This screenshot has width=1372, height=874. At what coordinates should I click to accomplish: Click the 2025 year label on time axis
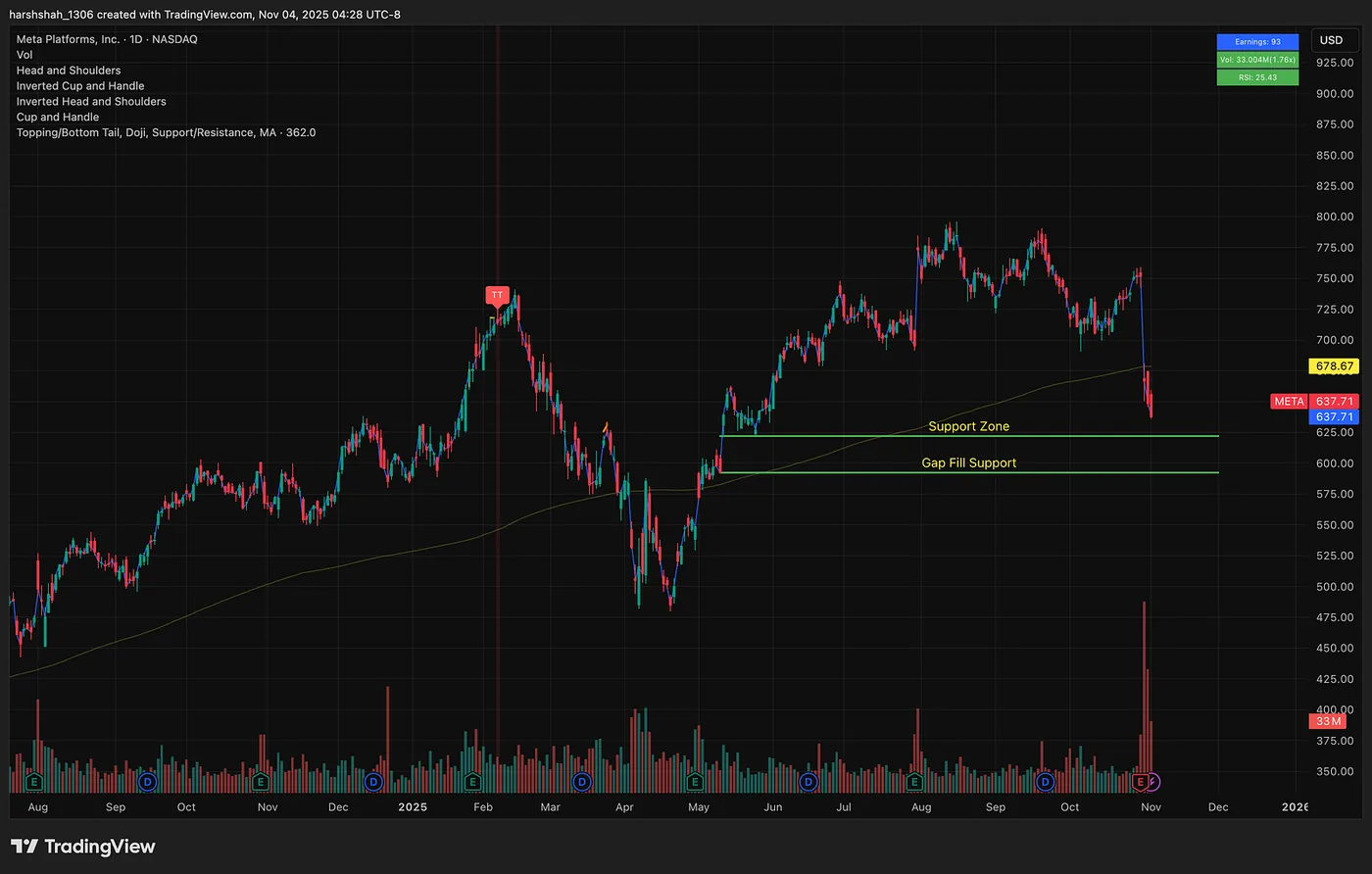click(x=413, y=807)
